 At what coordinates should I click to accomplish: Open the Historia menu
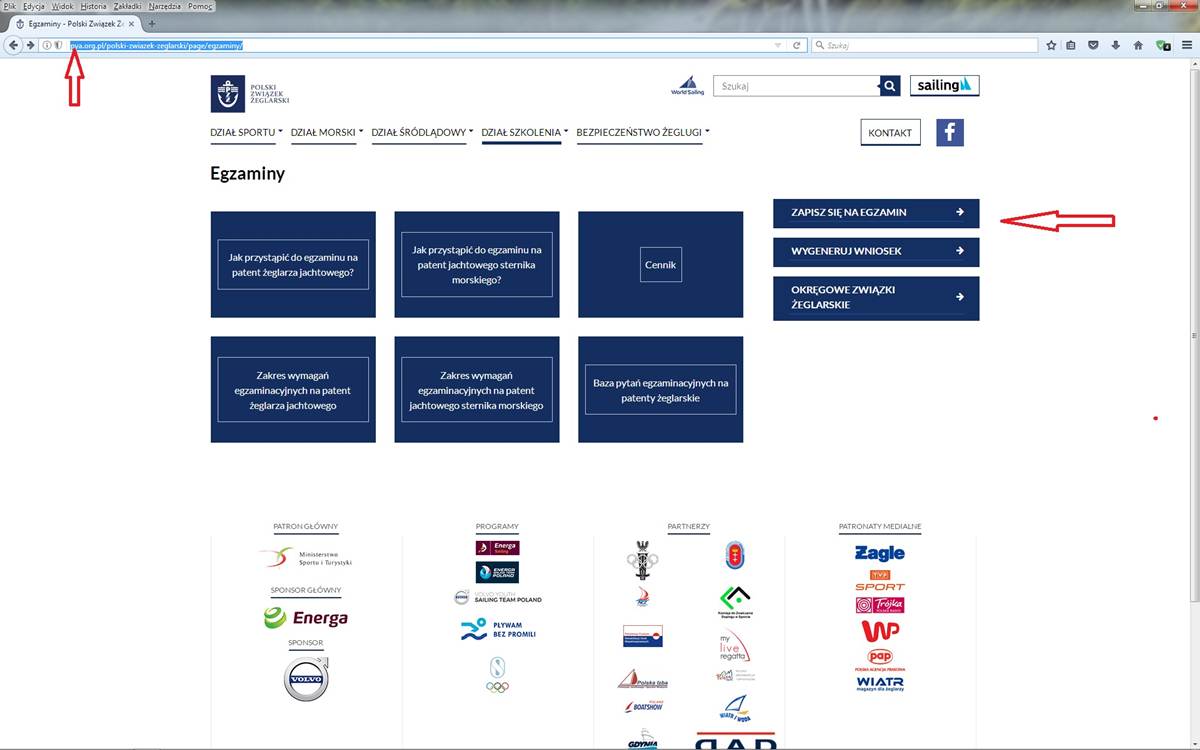(93, 6)
